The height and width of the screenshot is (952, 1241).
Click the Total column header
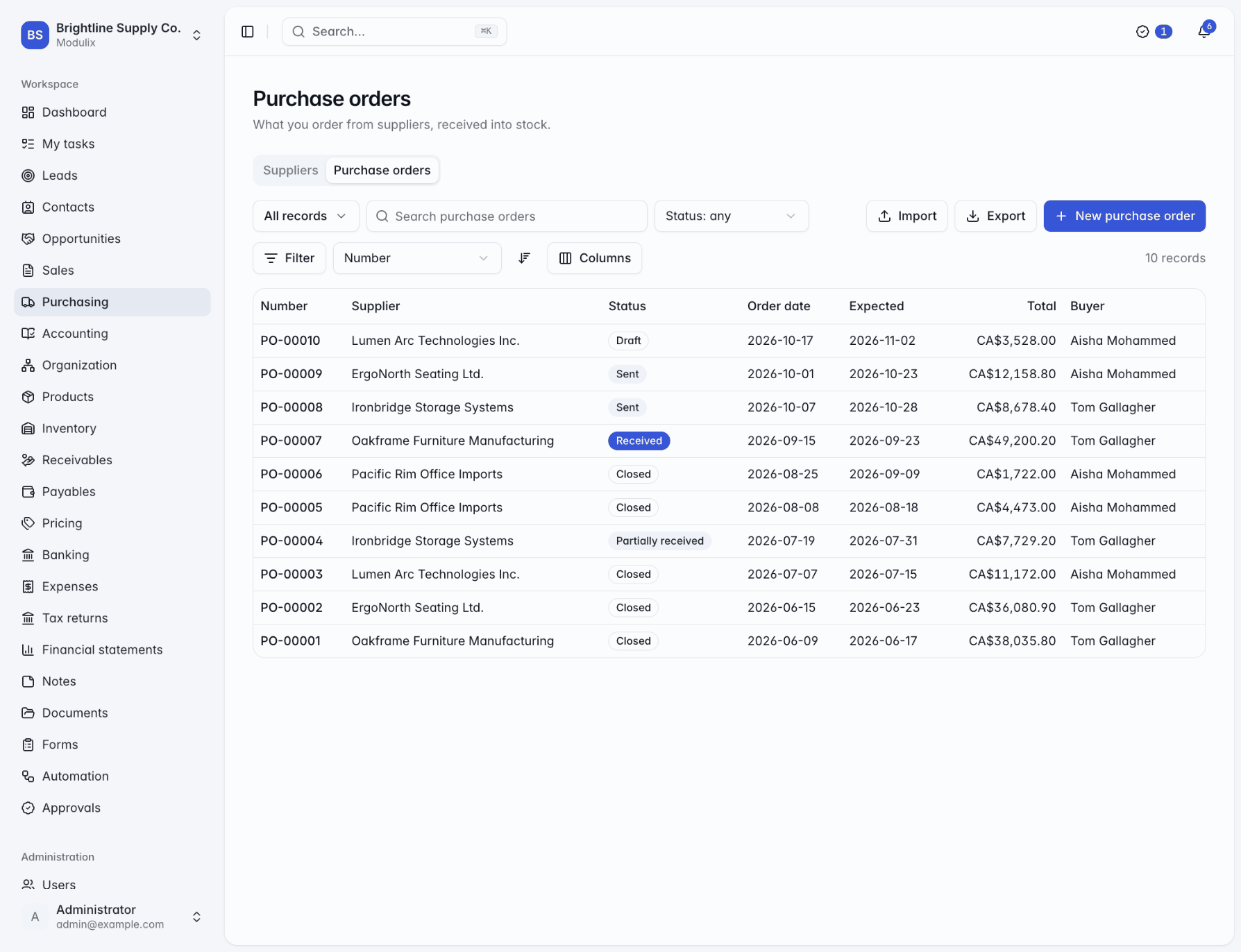point(1041,306)
